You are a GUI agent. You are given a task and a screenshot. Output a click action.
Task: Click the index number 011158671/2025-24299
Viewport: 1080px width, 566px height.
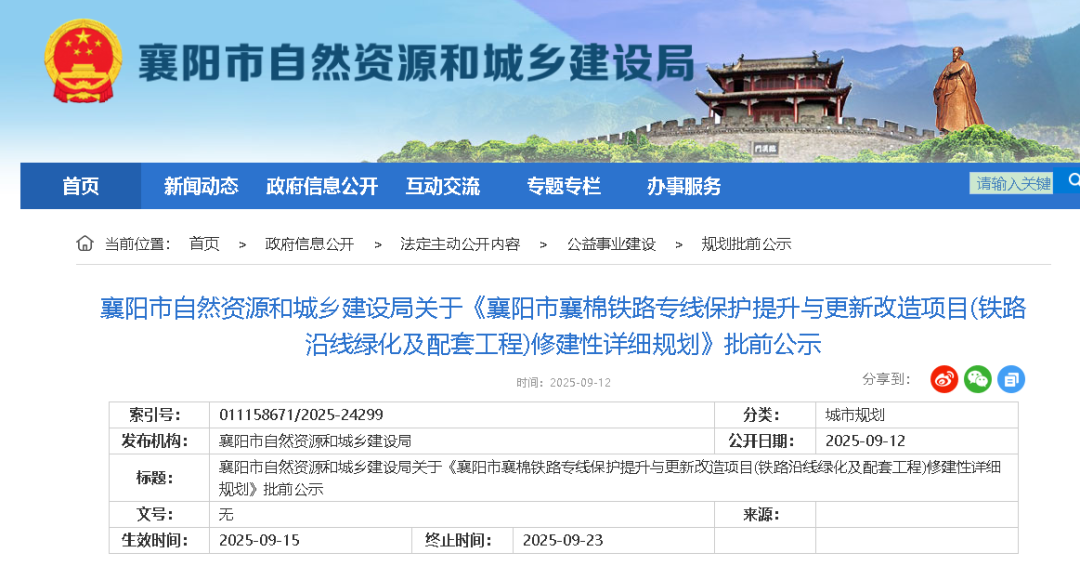point(301,415)
